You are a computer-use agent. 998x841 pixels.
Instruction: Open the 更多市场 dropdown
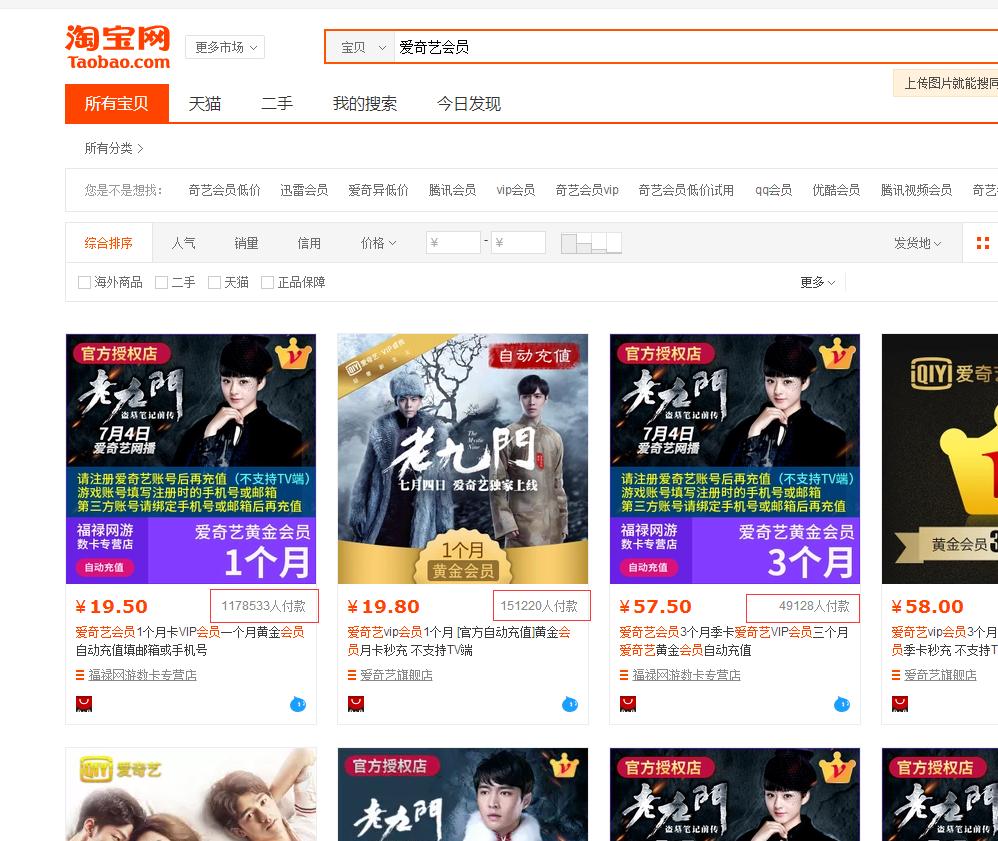coord(225,47)
